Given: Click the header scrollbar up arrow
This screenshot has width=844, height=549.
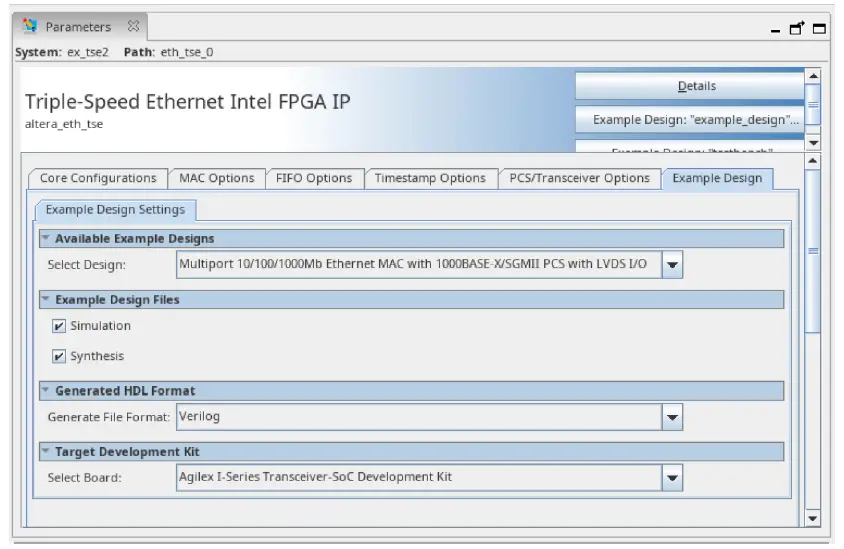Looking at the screenshot, I should point(813,76).
